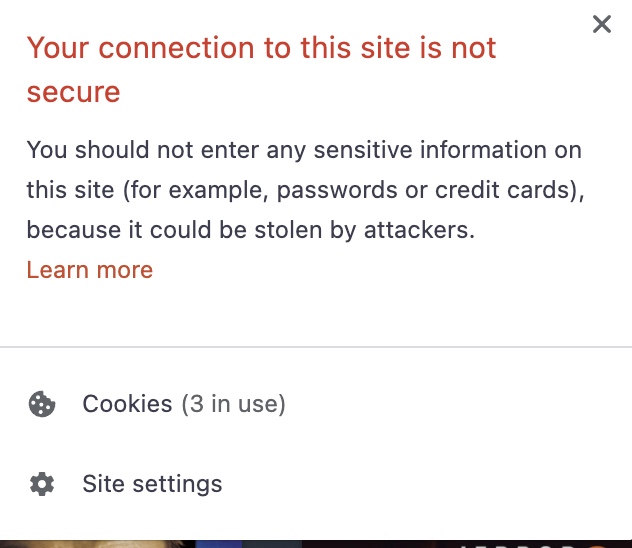This screenshot has height=548, width=632.
Task: Click the horizontal divider above Cookies
Action: click(316, 347)
